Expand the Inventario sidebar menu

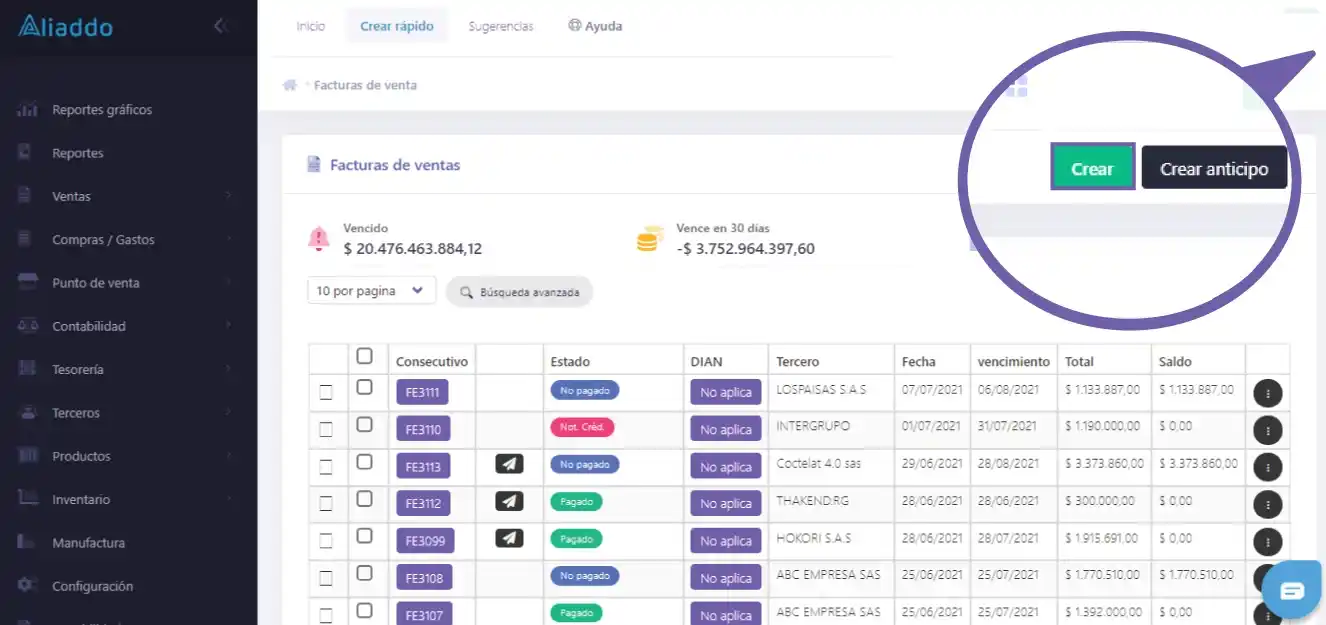pyautogui.click(x=229, y=499)
